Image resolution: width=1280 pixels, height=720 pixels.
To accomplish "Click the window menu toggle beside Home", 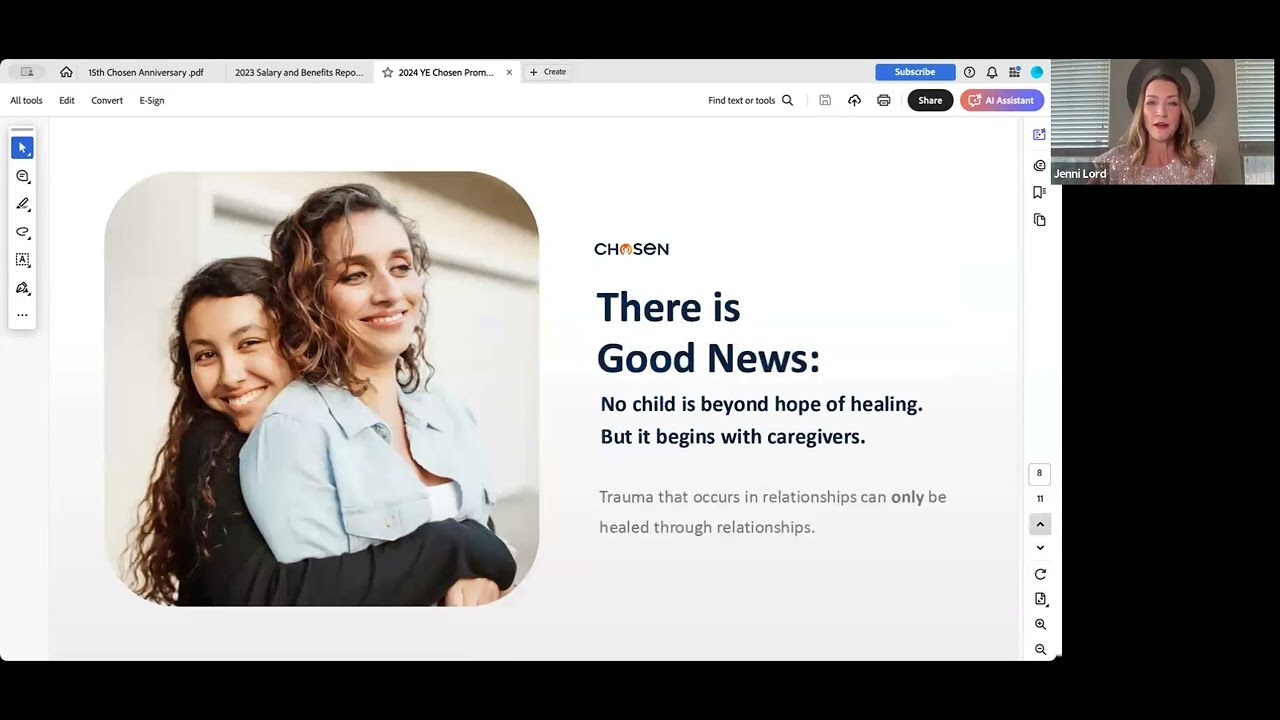I will [27, 72].
